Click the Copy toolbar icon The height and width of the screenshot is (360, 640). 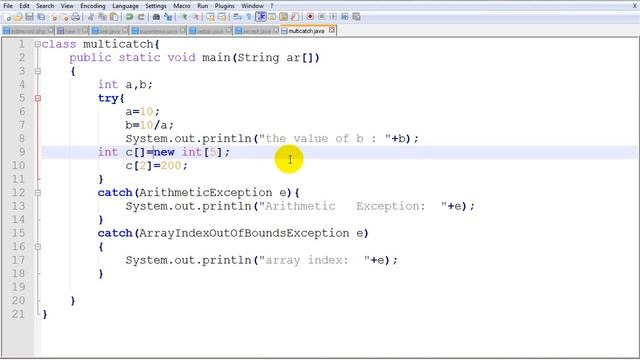(102, 17)
